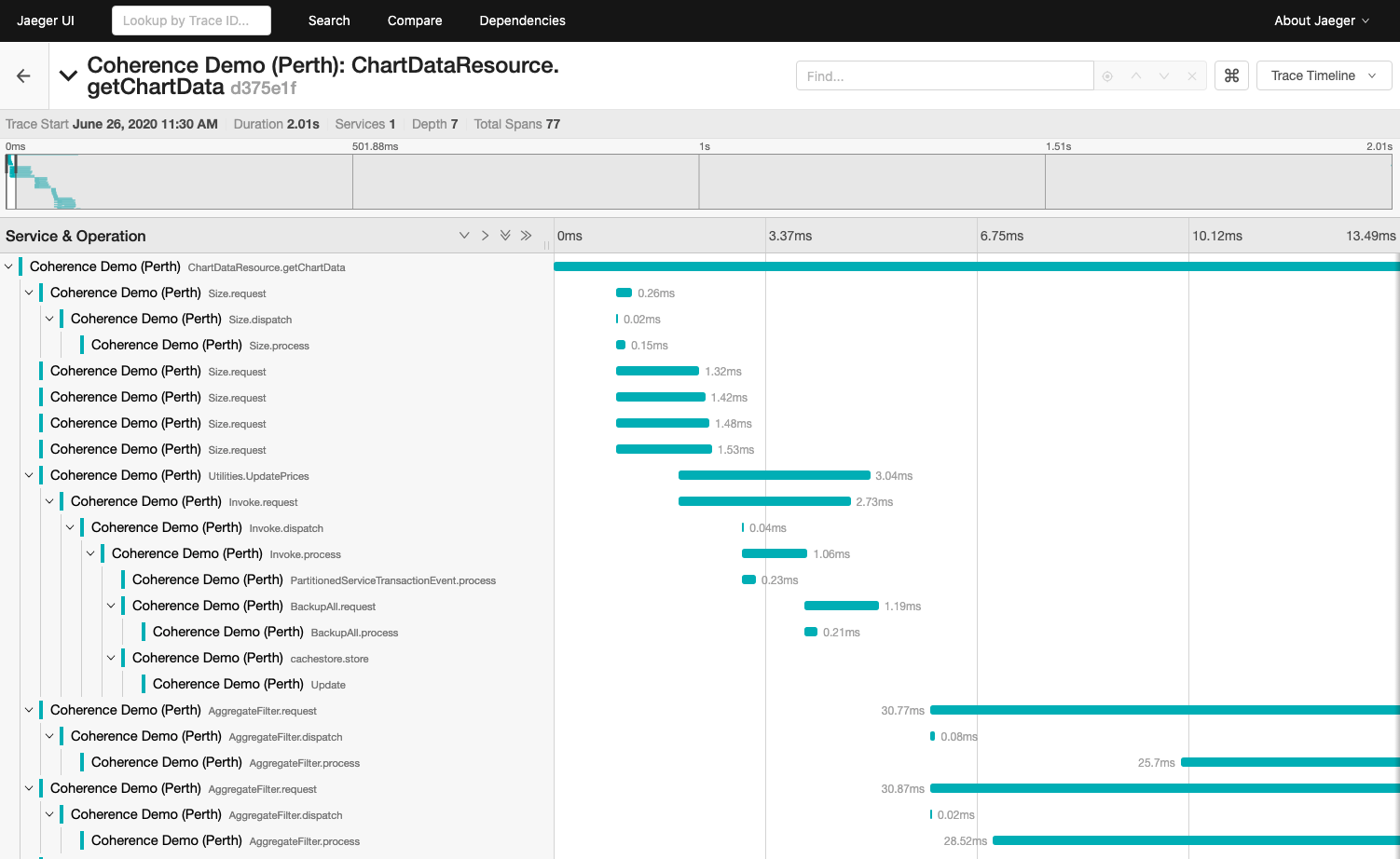Jump to previous search result arrow
The height and width of the screenshot is (859, 1400).
[x=1135, y=76]
